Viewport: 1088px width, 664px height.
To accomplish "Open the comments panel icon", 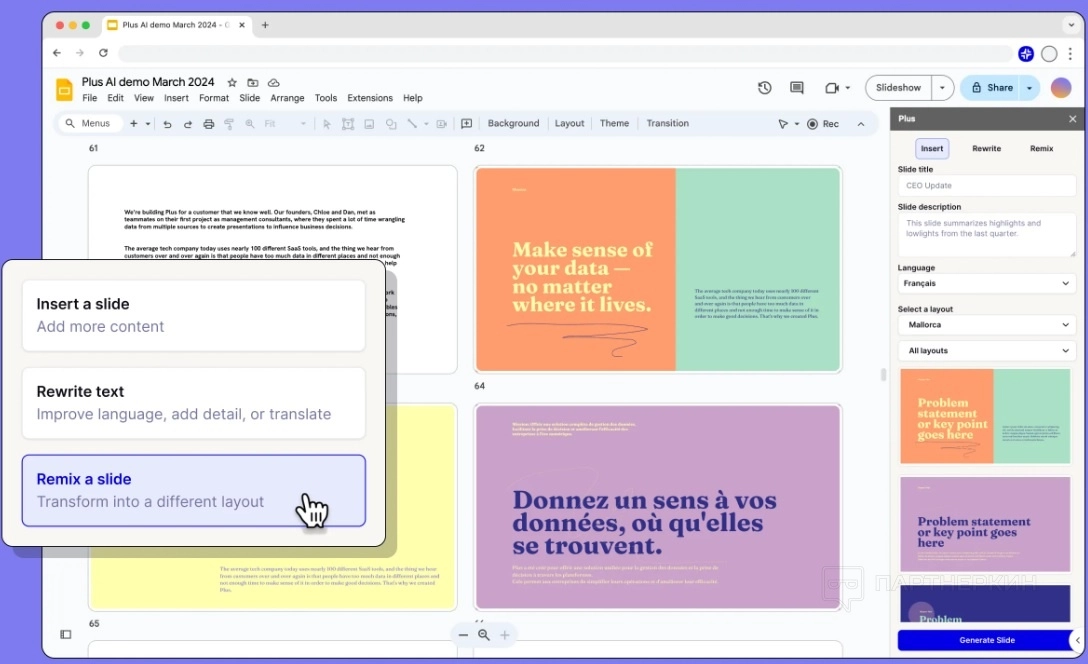I will pos(797,88).
